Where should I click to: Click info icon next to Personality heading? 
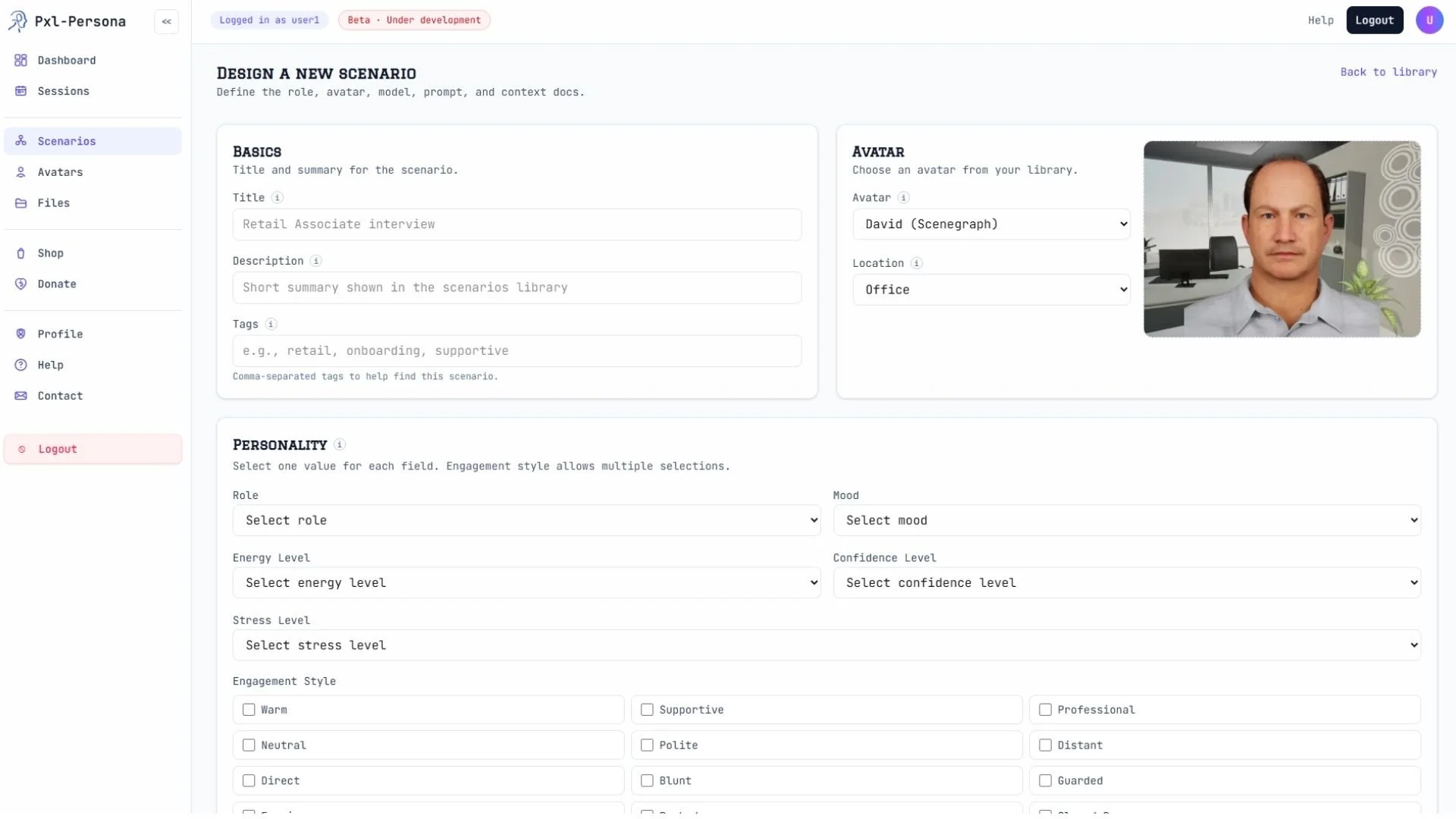(x=340, y=445)
